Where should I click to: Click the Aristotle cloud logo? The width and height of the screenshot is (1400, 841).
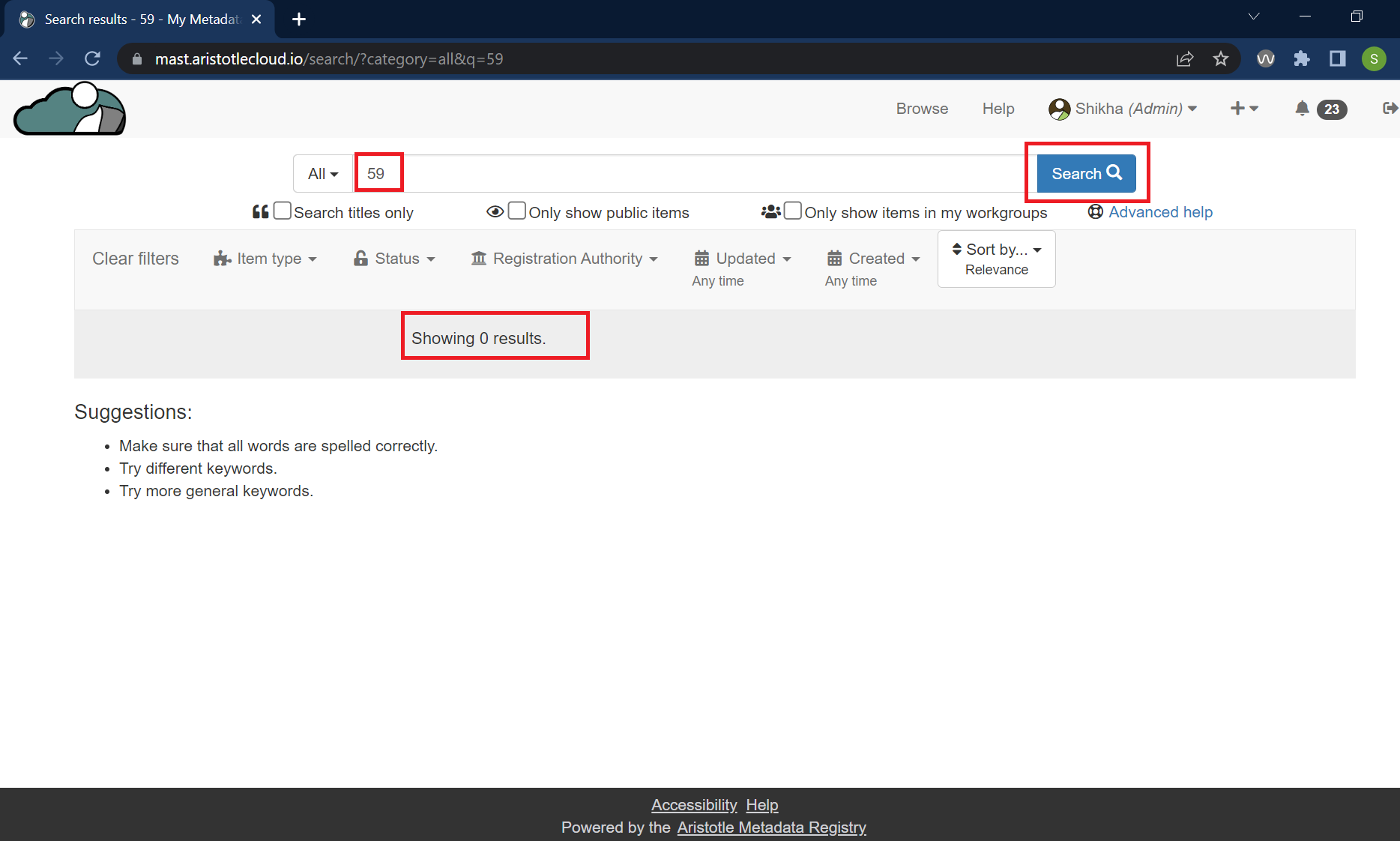pos(70,109)
